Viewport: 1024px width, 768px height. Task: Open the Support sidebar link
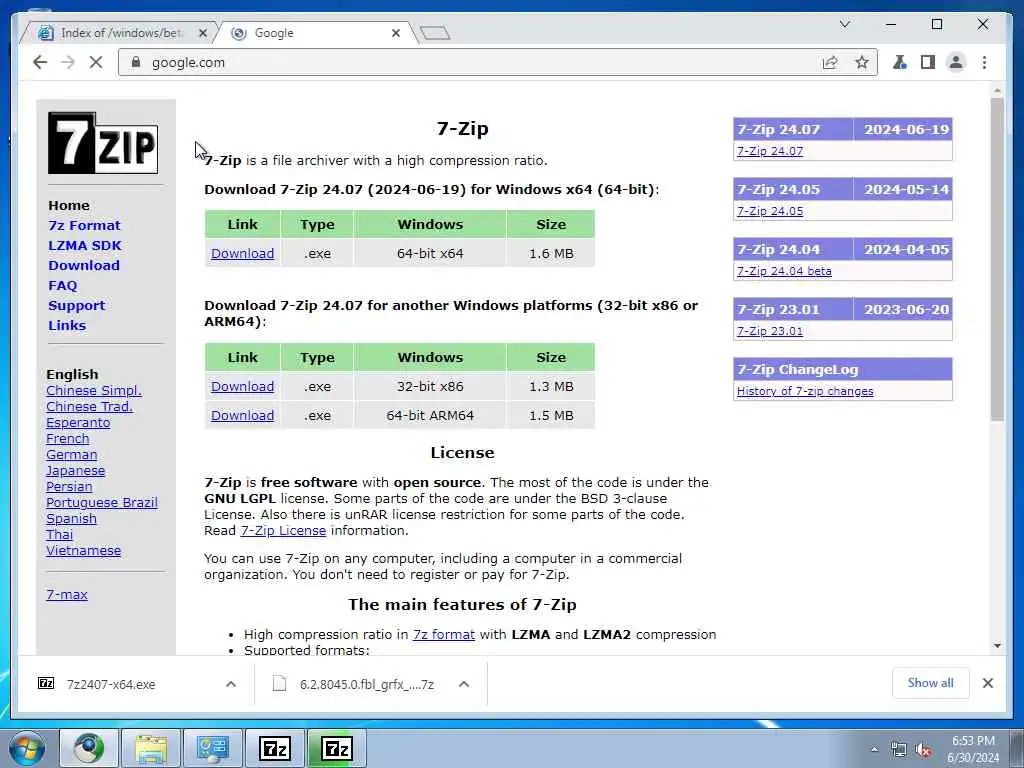click(x=76, y=305)
